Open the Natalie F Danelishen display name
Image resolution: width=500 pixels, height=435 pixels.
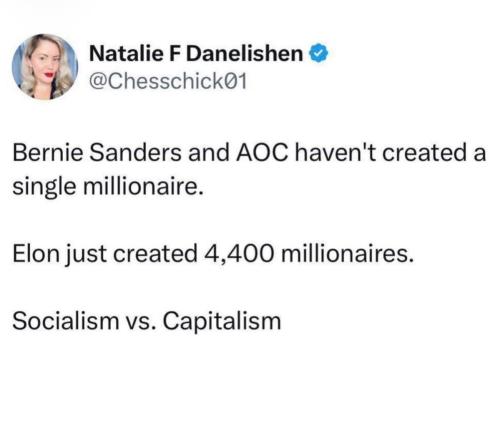coord(196,54)
